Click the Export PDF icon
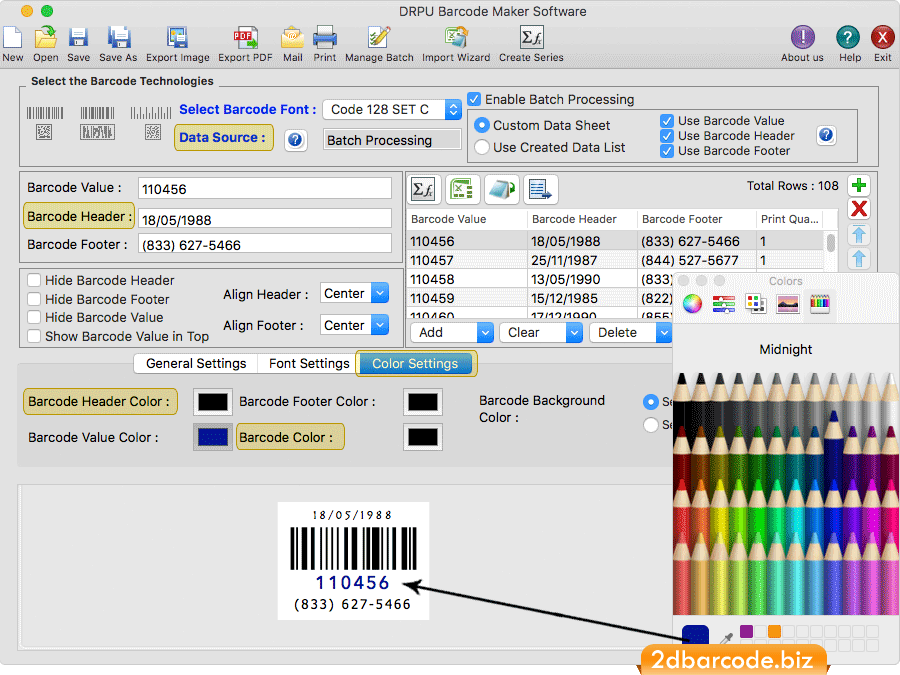900x675 pixels. [x=245, y=38]
